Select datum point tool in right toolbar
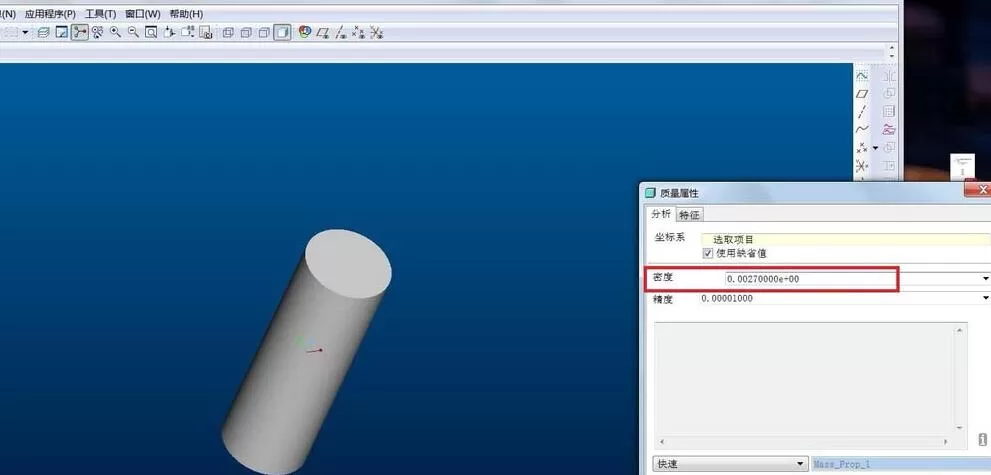 point(862,148)
